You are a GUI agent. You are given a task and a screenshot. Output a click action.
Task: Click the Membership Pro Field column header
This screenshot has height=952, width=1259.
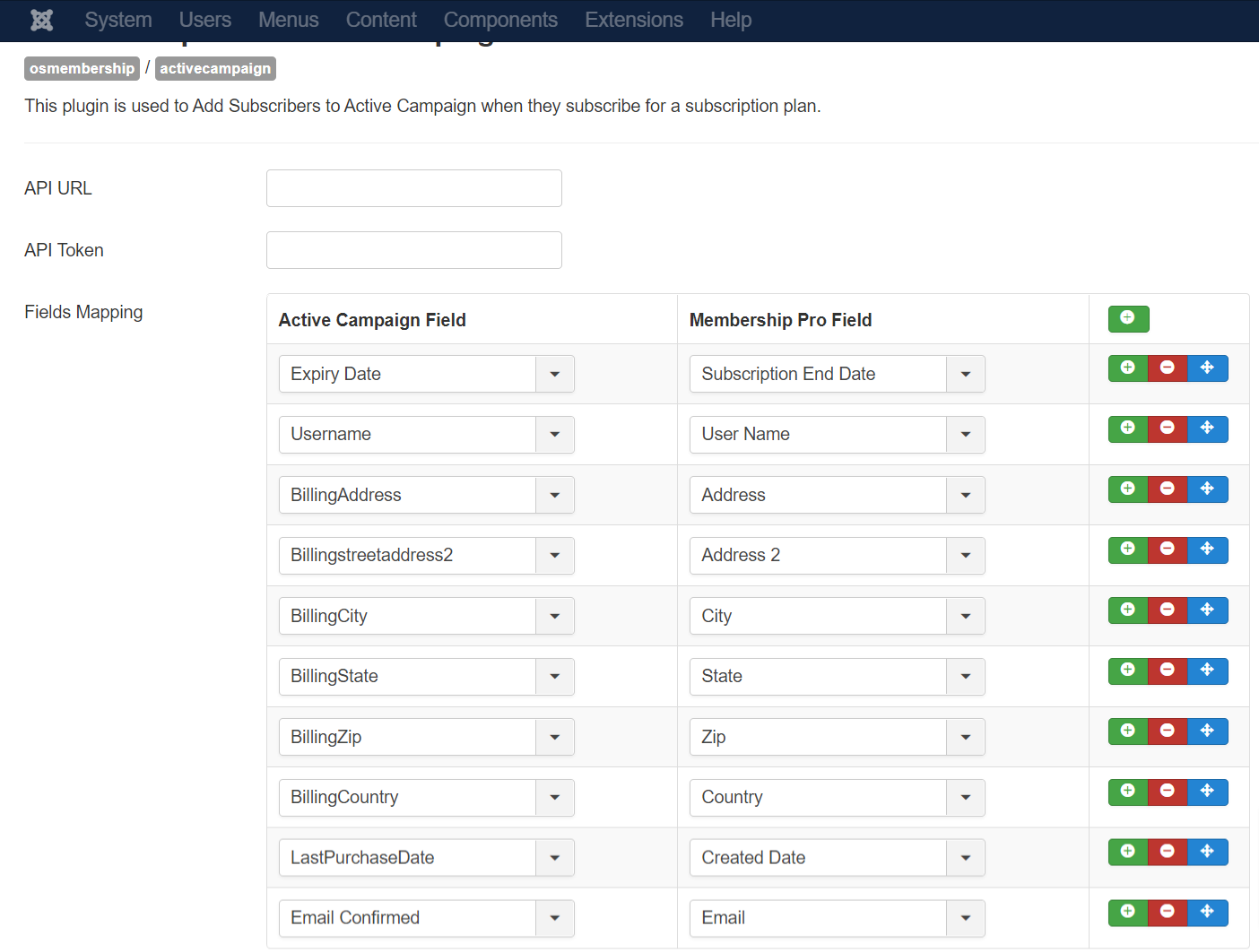780,320
